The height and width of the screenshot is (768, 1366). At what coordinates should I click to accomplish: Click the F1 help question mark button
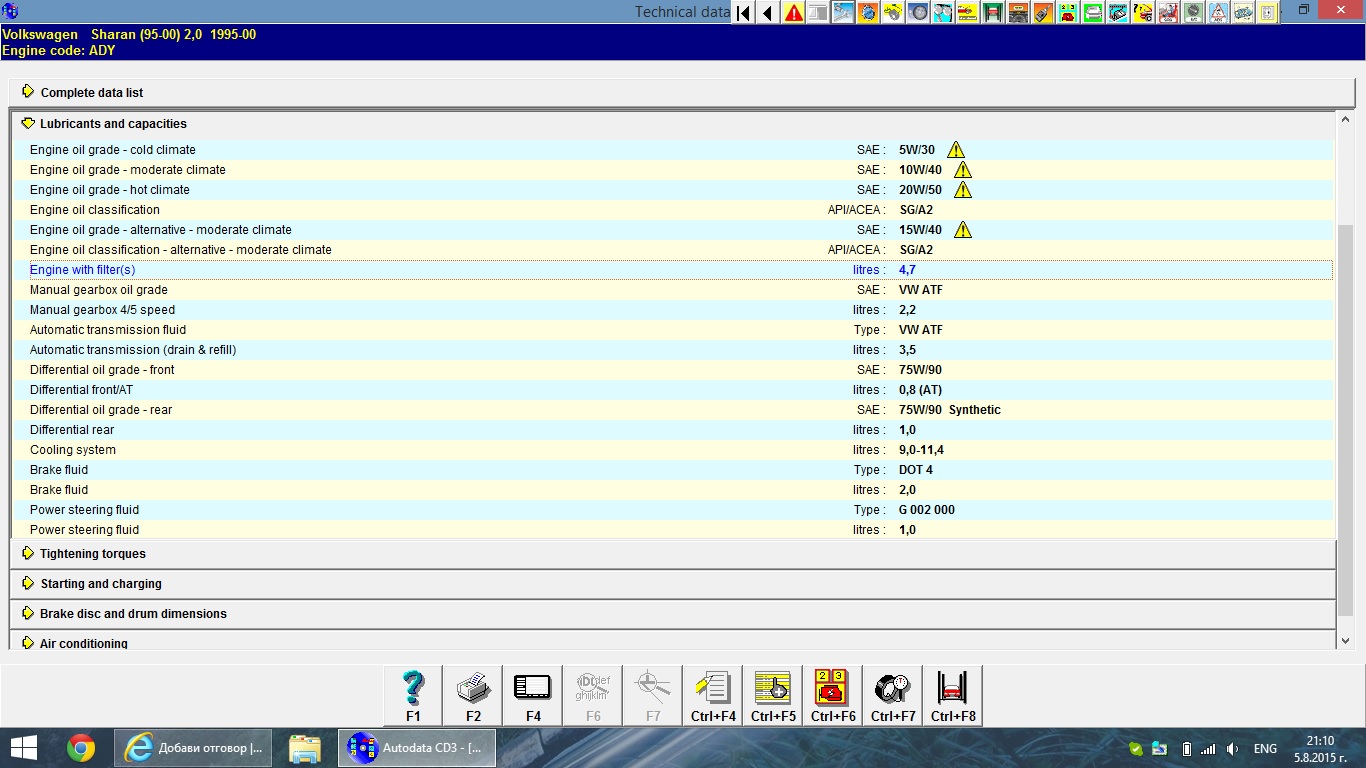[413, 695]
